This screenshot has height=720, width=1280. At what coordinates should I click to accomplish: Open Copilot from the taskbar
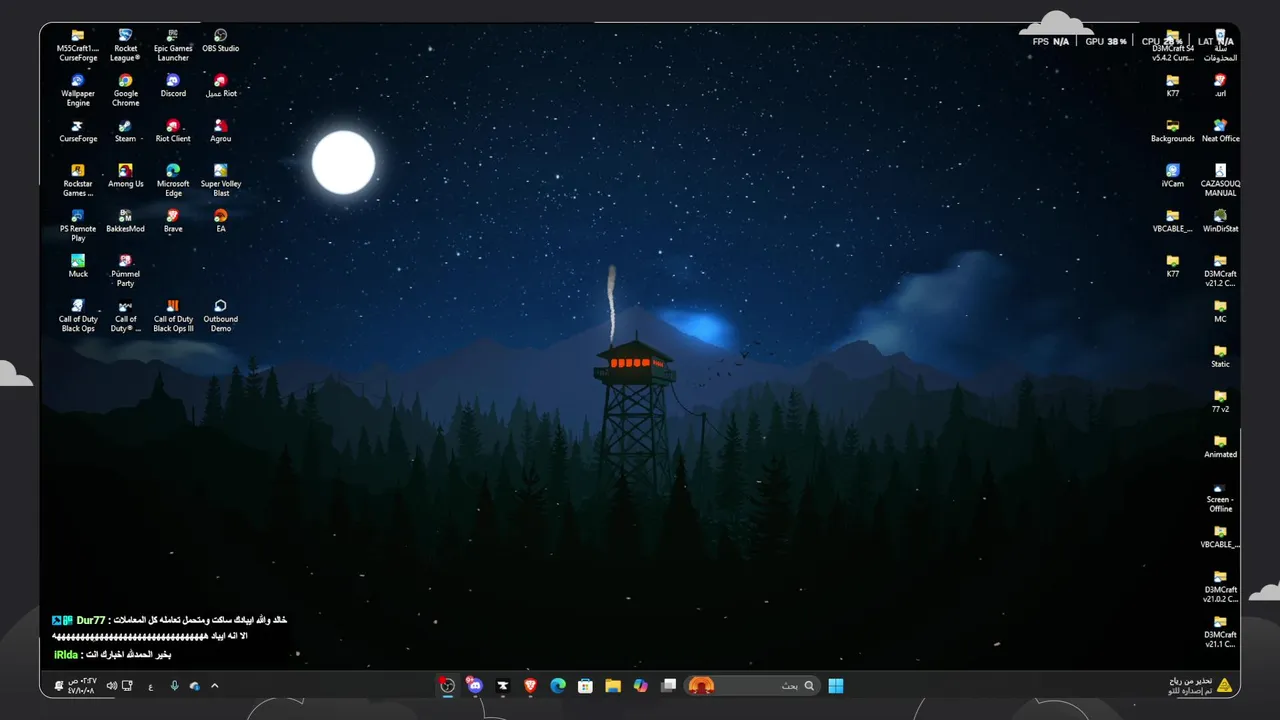click(641, 686)
